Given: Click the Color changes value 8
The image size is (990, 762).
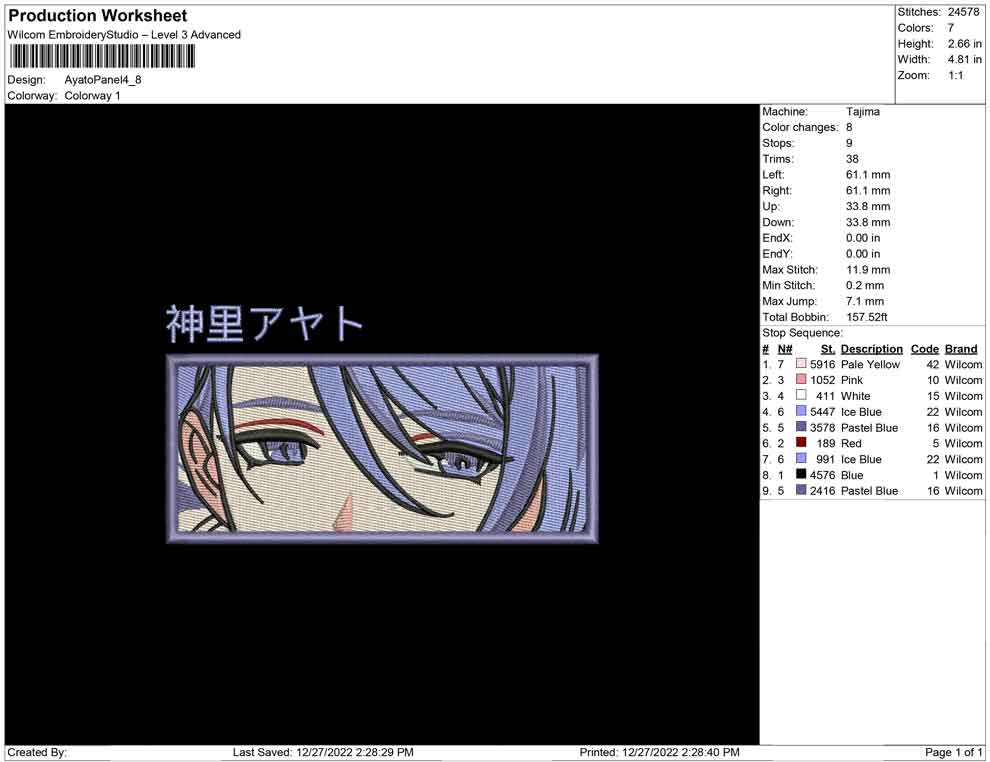Looking at the screenshot, I should pos(849,128).
